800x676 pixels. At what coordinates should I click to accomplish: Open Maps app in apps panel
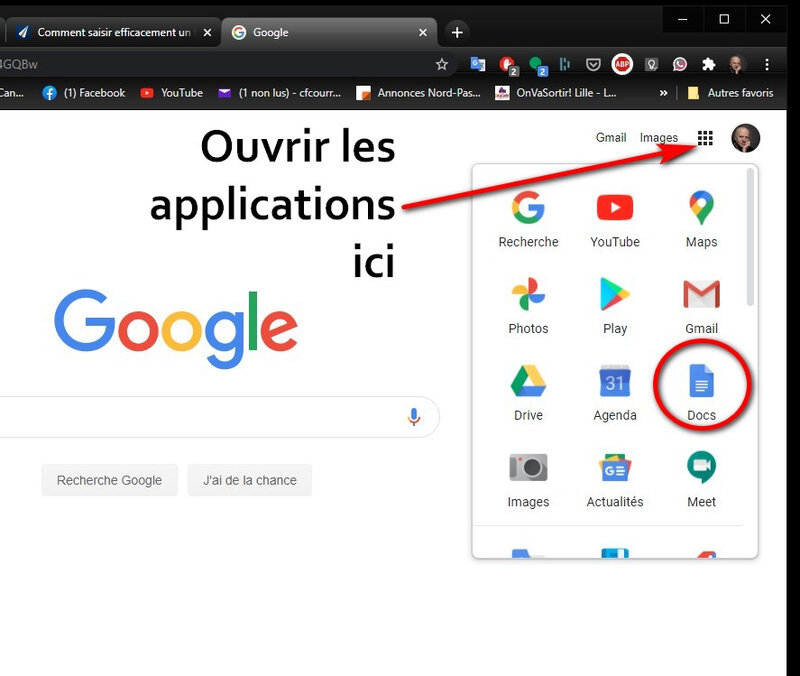702,219
